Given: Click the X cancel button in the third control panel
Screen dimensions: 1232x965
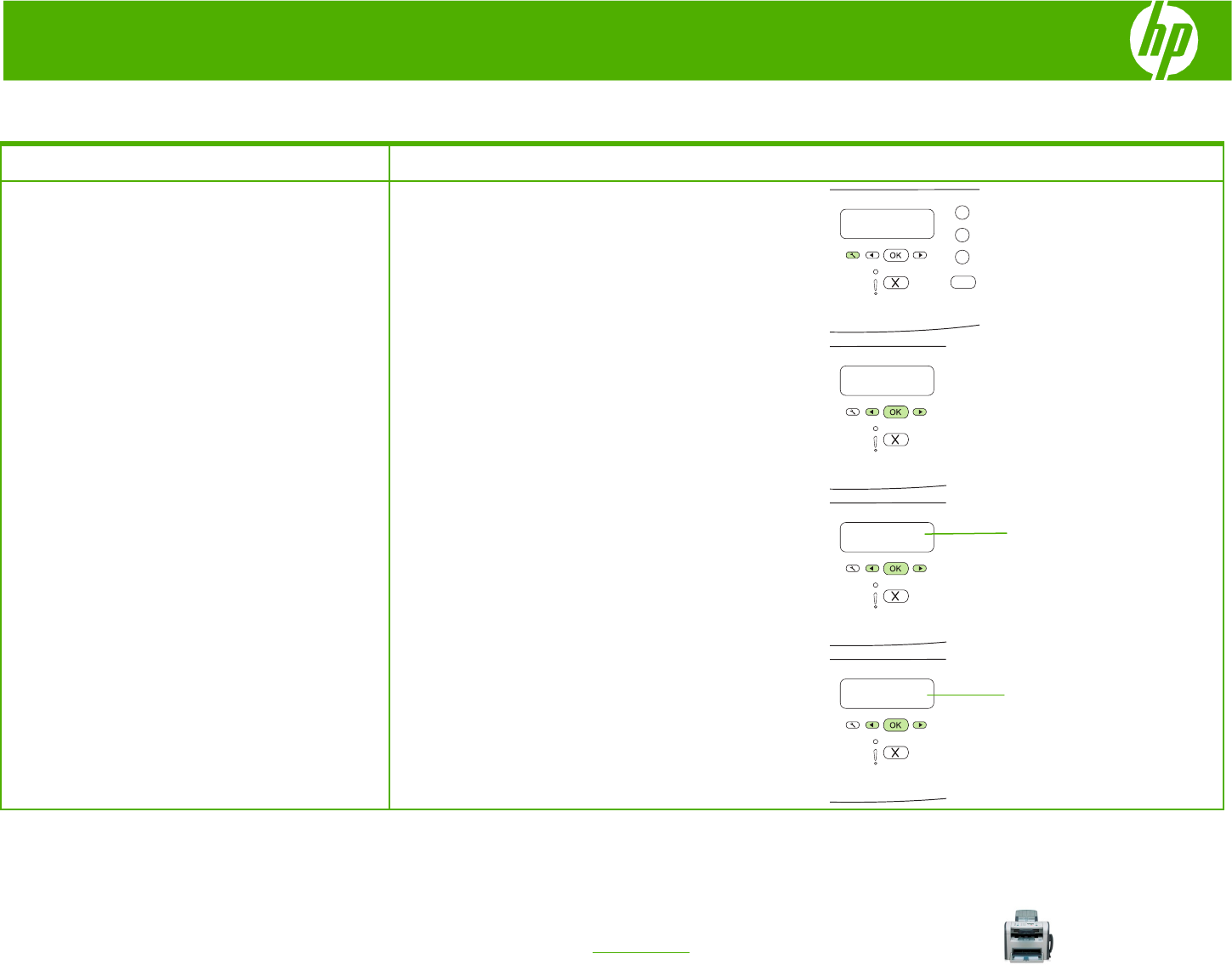Looking at the screenshot, I should click(896, 596).
